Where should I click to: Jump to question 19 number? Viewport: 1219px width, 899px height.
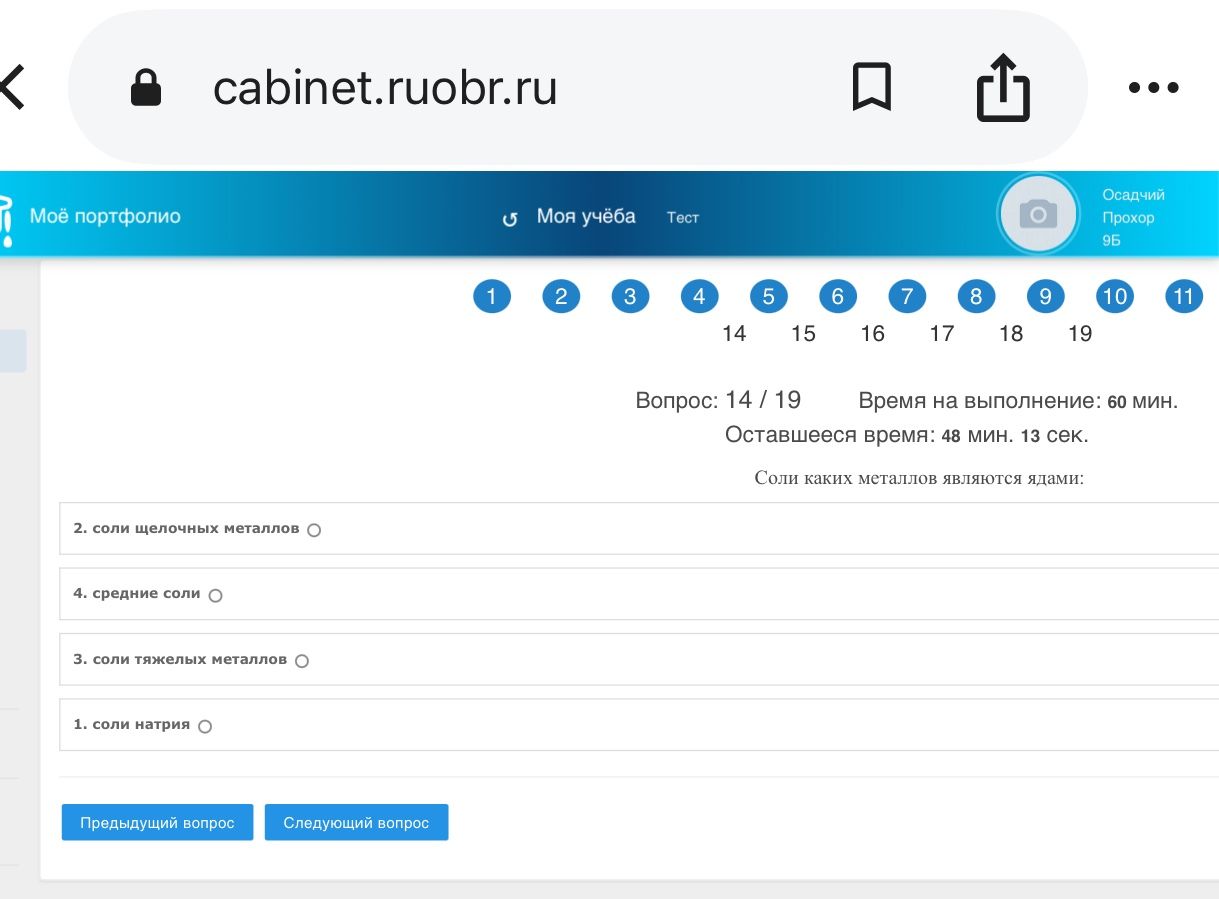(1080, 334)
